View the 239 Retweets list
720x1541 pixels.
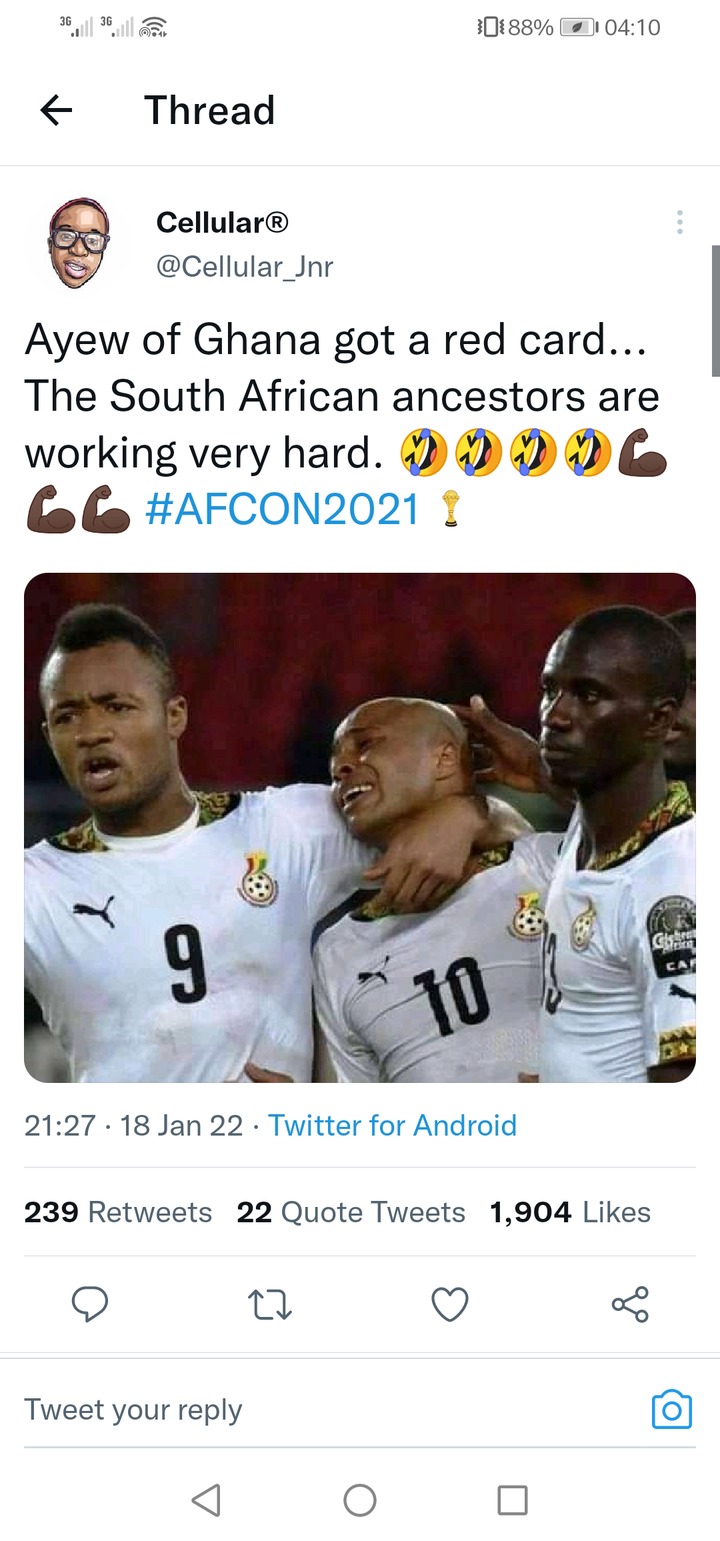tap(118, 1212)
